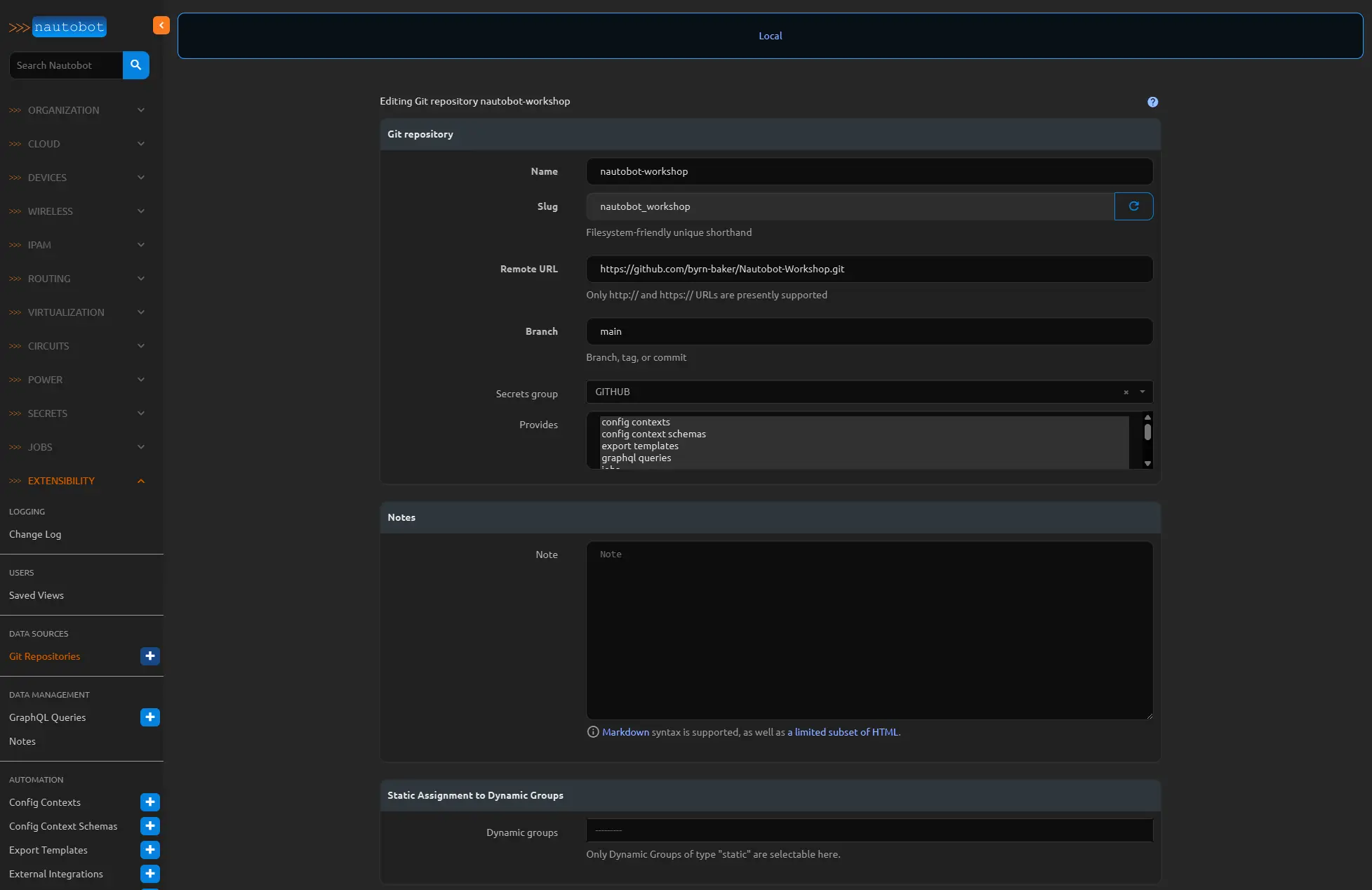
Task: Expand the SECRETS menu
Action: 77,413
